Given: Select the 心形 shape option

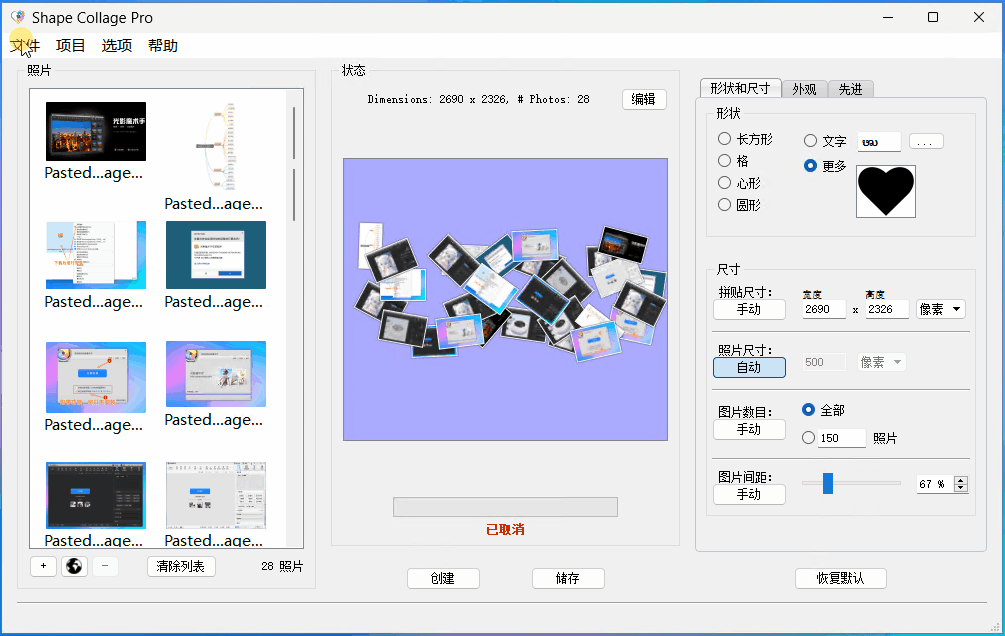Looking at the screenshot, I should [724, 183].
